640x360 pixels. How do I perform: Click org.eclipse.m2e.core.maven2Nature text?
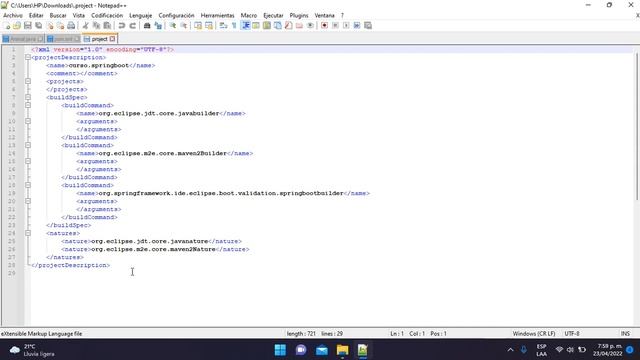[153, 249]
